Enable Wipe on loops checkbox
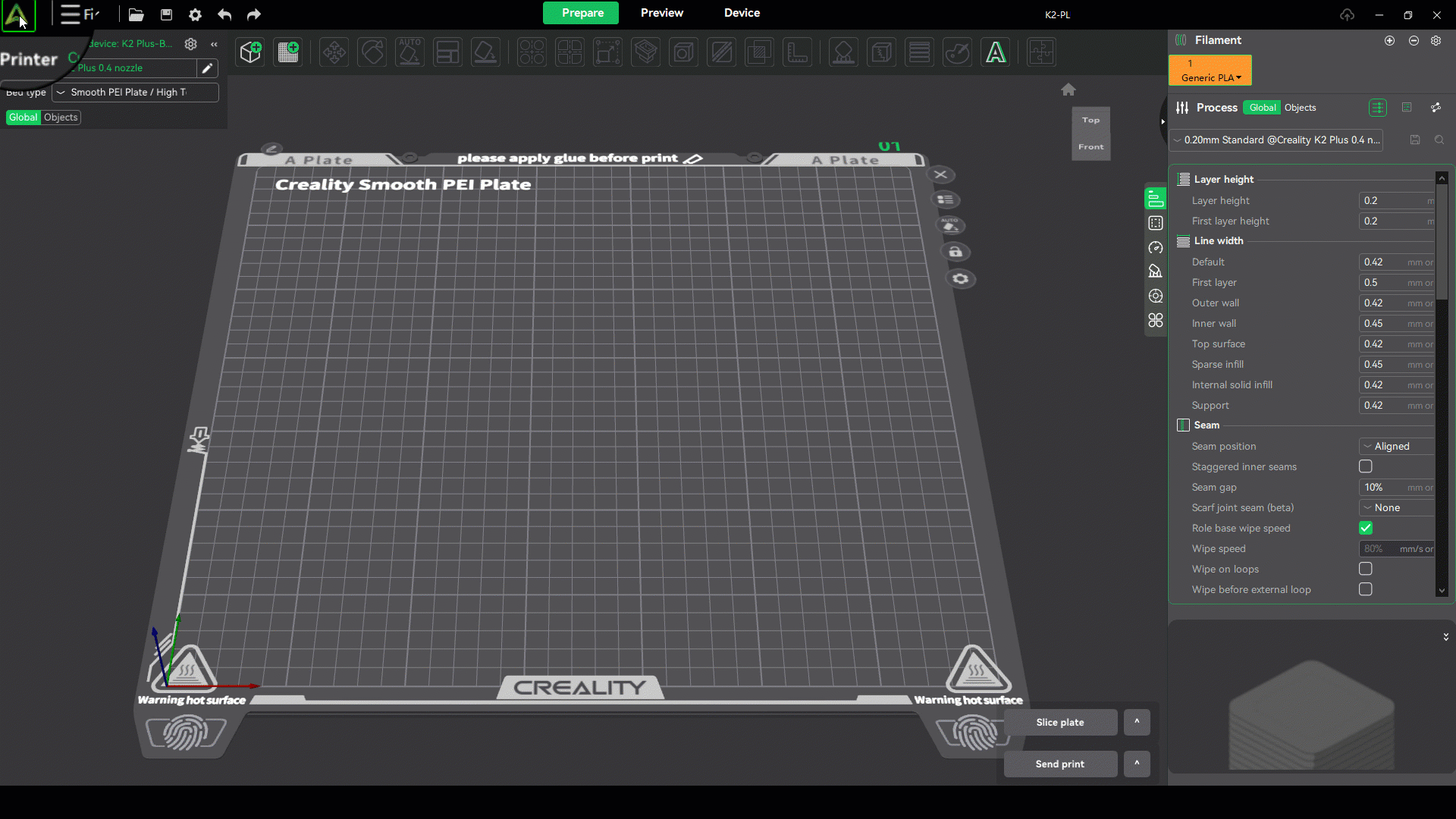This screenshot has height=819, width=1456. [1366, 569]
